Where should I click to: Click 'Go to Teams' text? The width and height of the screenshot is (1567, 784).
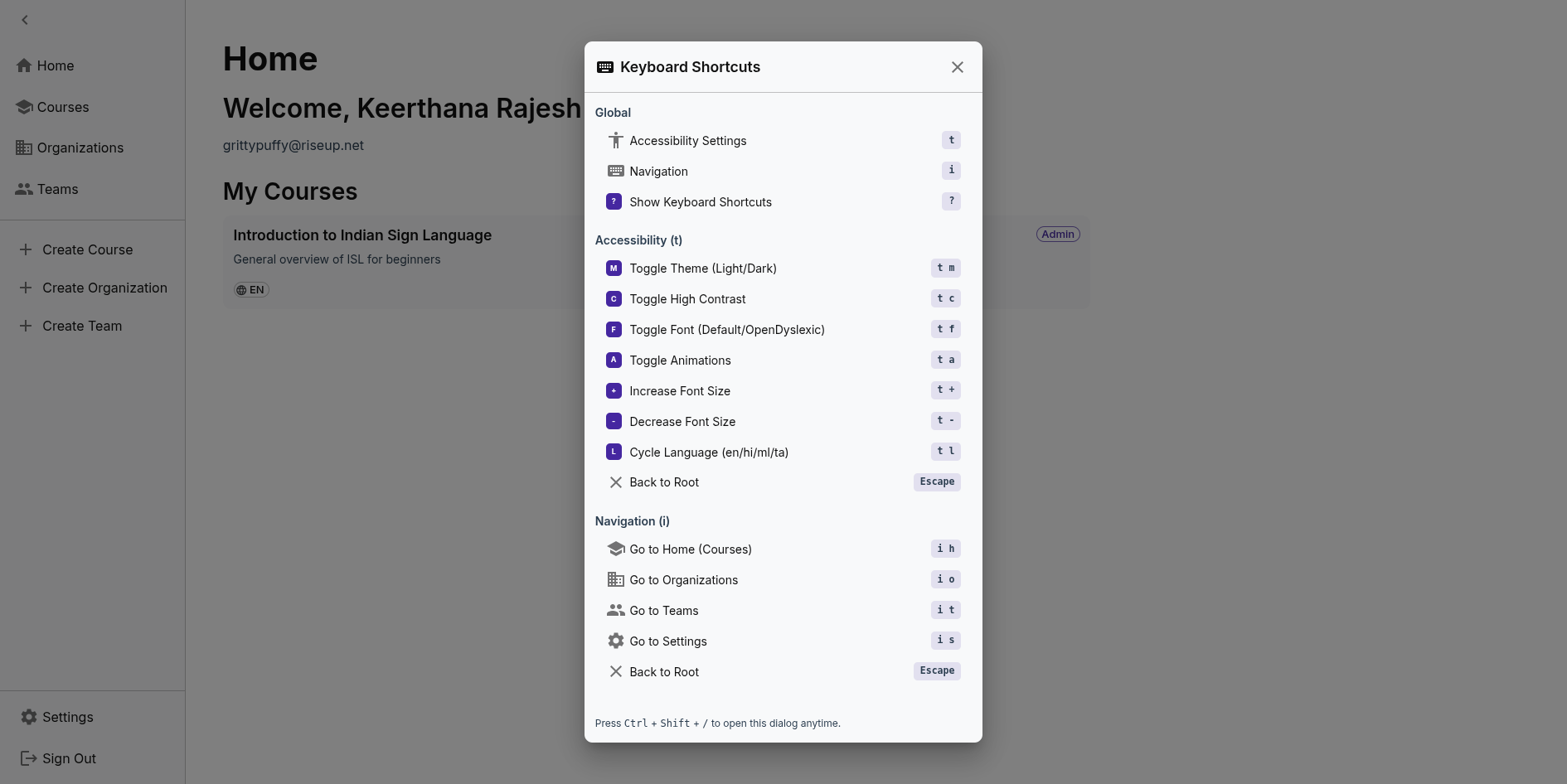click(x=664, y=611)
